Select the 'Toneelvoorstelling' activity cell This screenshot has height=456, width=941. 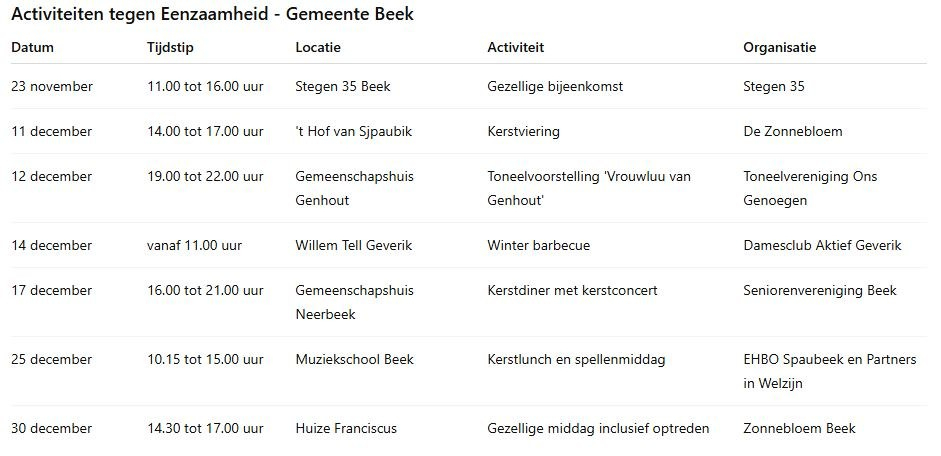(x=588, y=188)
